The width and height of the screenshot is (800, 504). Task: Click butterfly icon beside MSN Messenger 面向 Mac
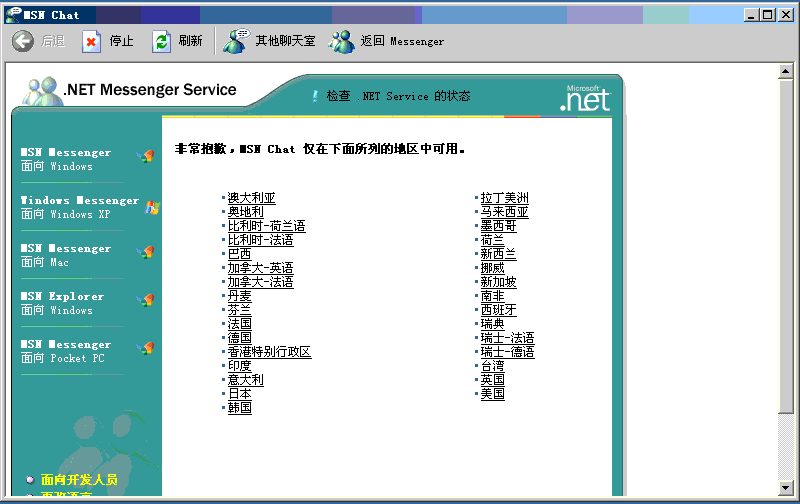(146, 253)
